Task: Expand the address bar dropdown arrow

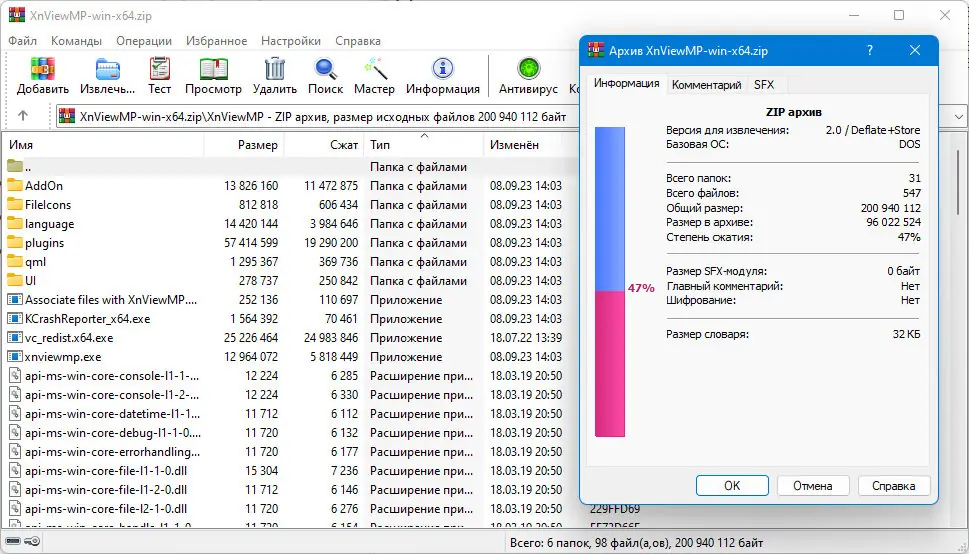Action: point(958,116)
